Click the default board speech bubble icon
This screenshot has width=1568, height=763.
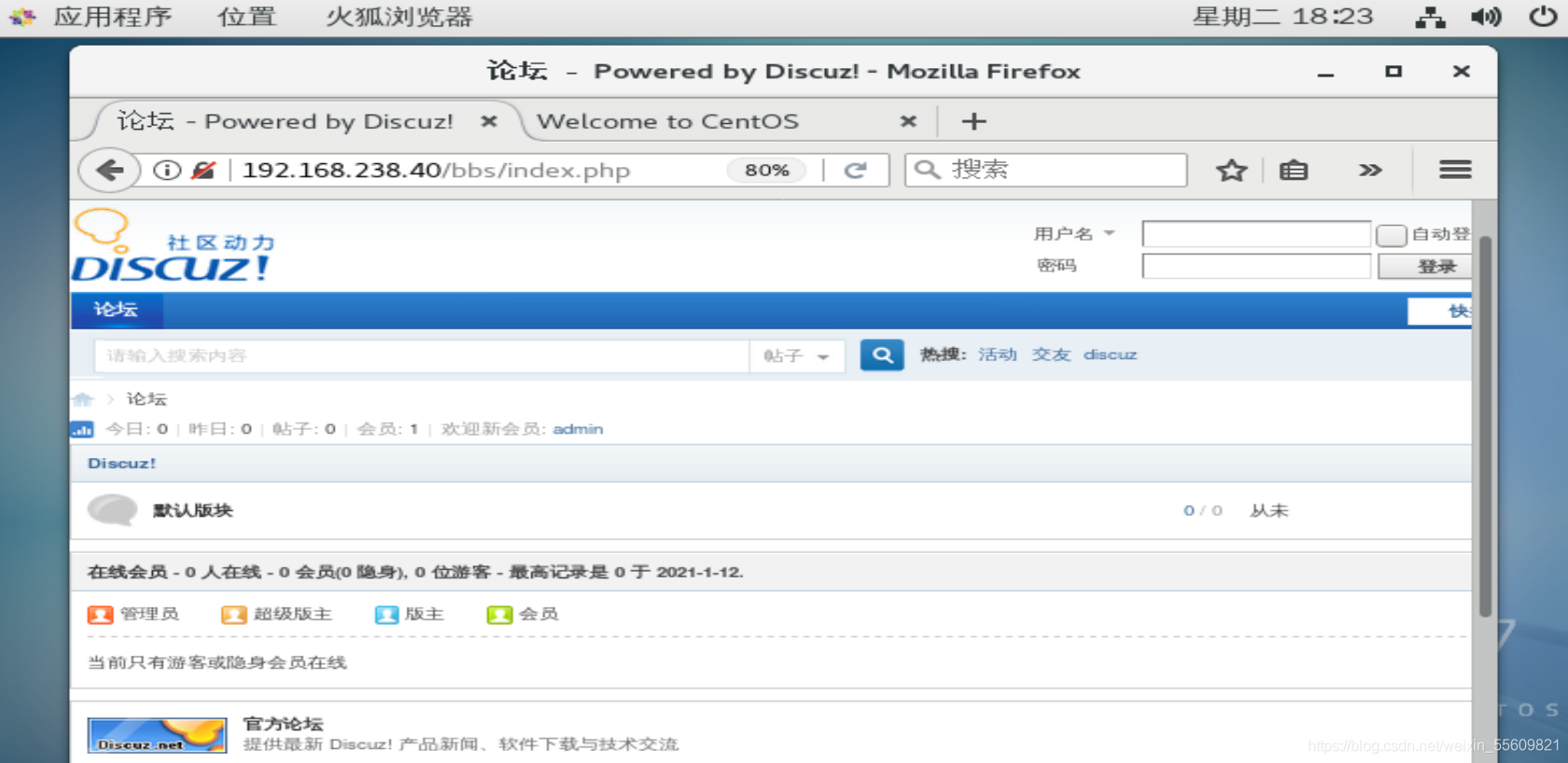[x=112, y=510]
